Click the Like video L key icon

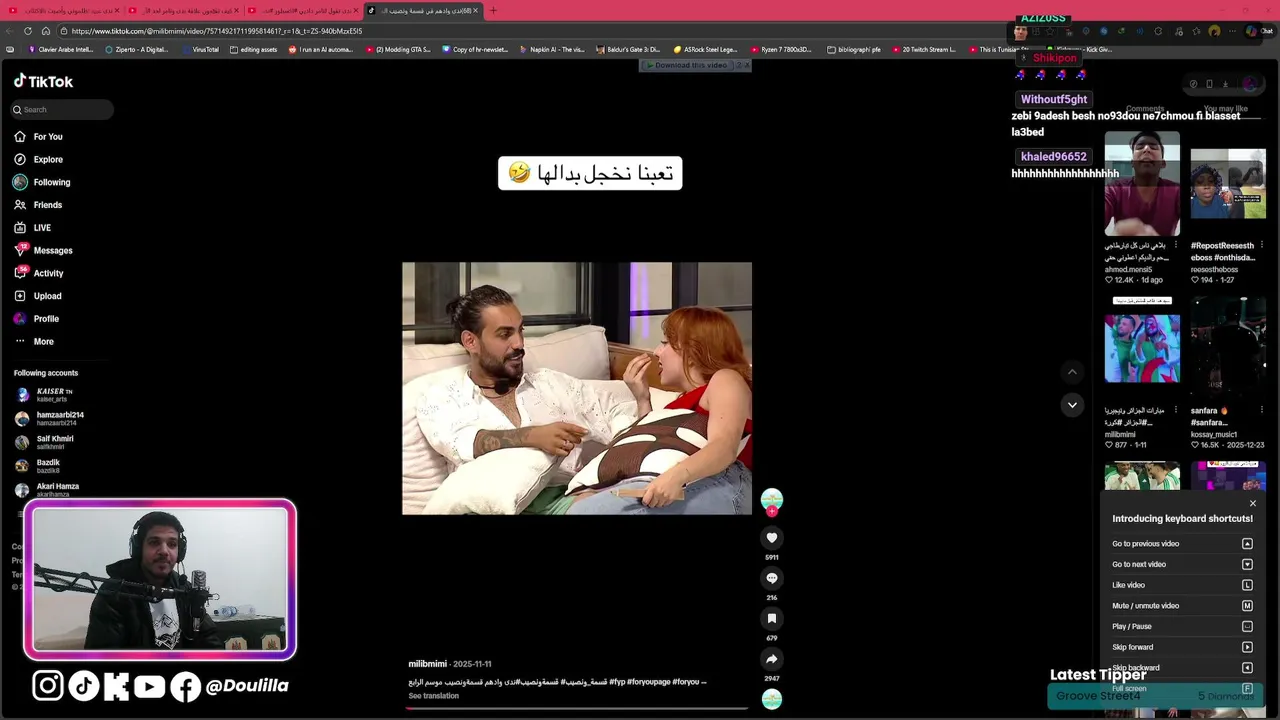[x=1247, y=585]
